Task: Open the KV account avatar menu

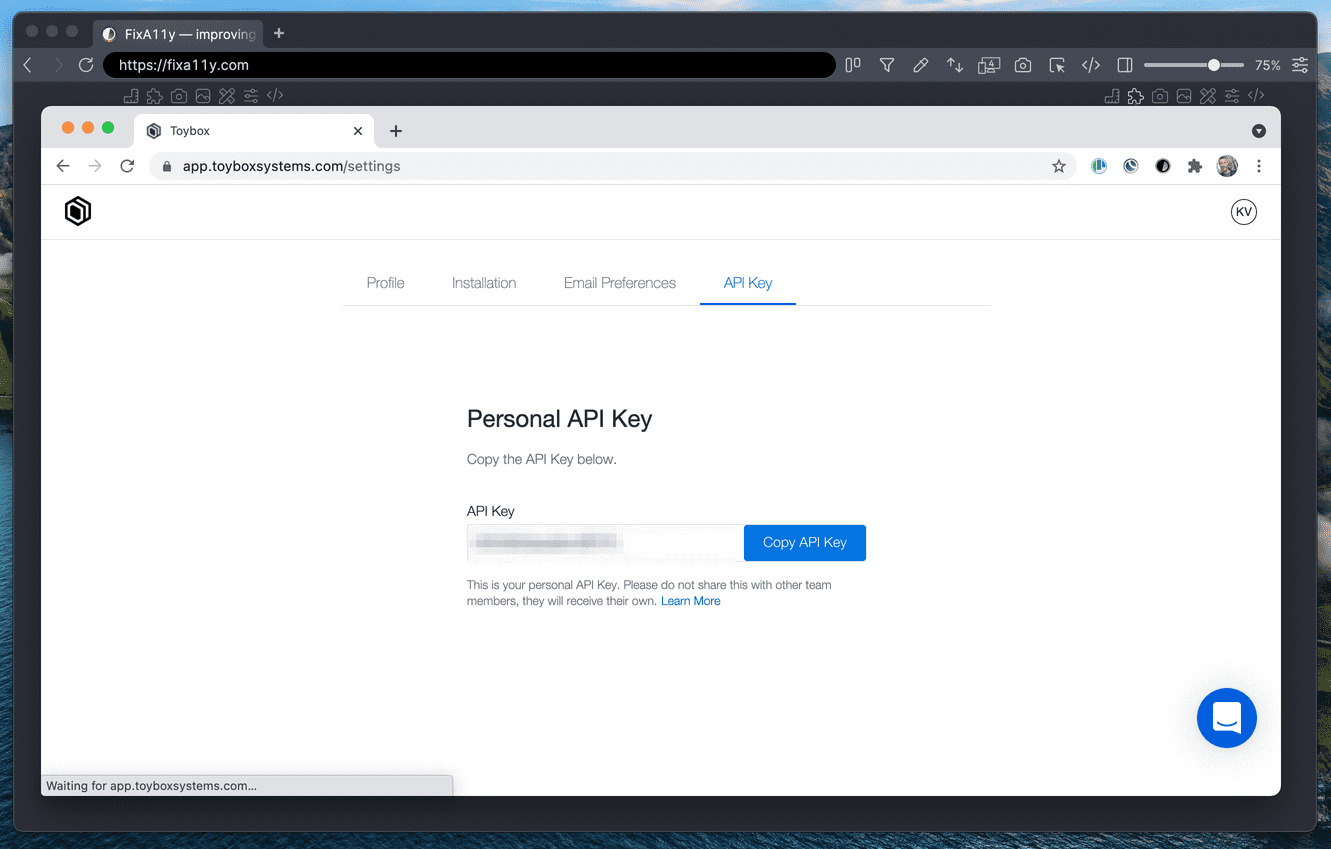Action: [x=1243, y=211]
